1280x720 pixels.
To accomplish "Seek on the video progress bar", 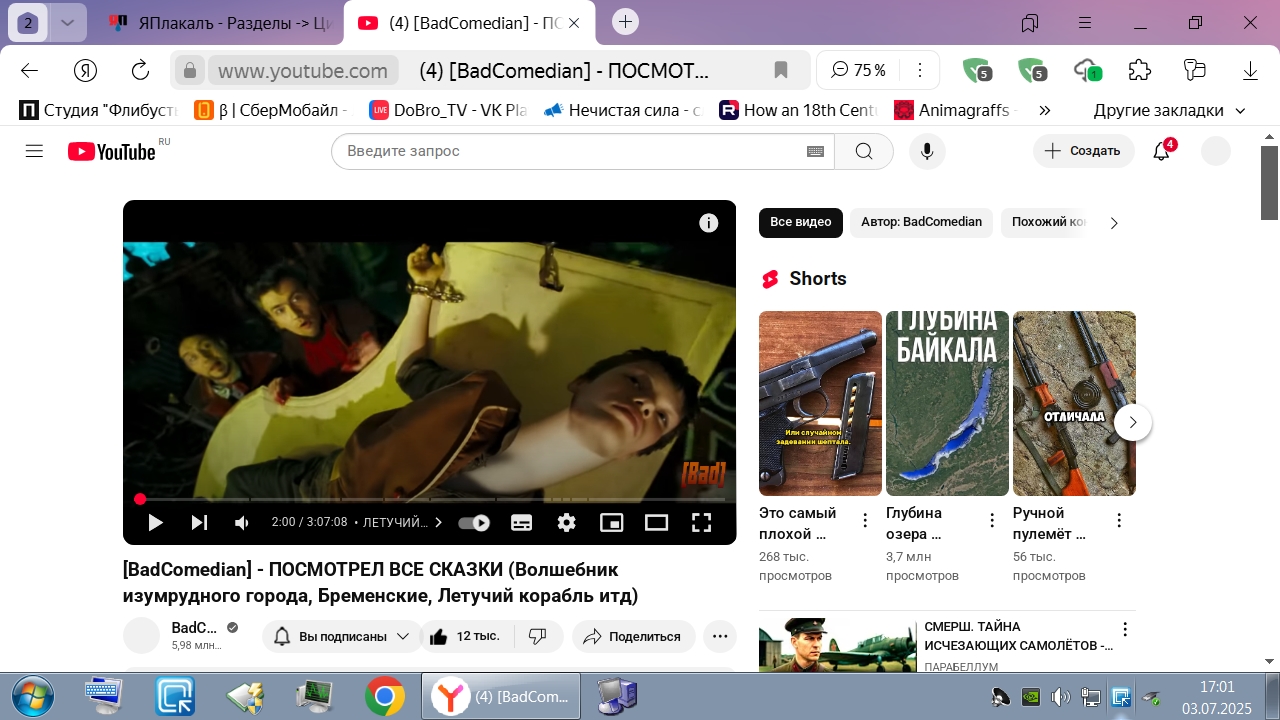I will 429,499.
